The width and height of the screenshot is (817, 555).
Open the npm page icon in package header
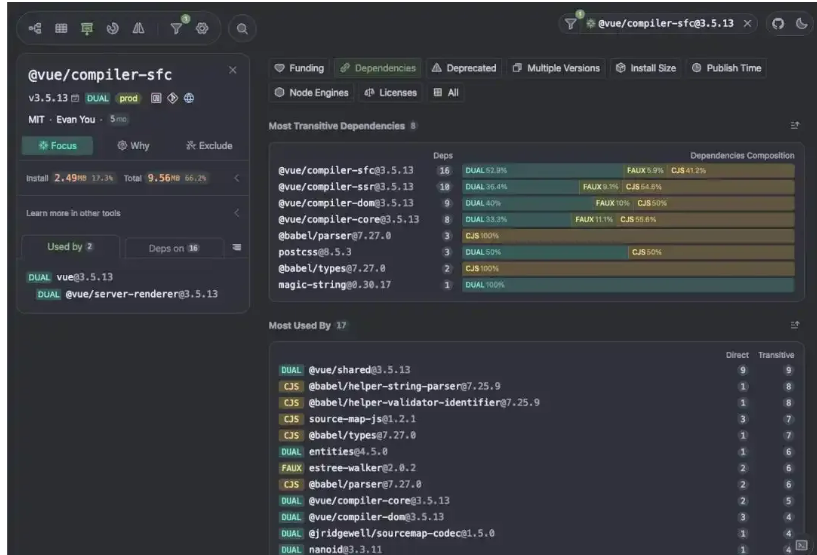(156, 98)
